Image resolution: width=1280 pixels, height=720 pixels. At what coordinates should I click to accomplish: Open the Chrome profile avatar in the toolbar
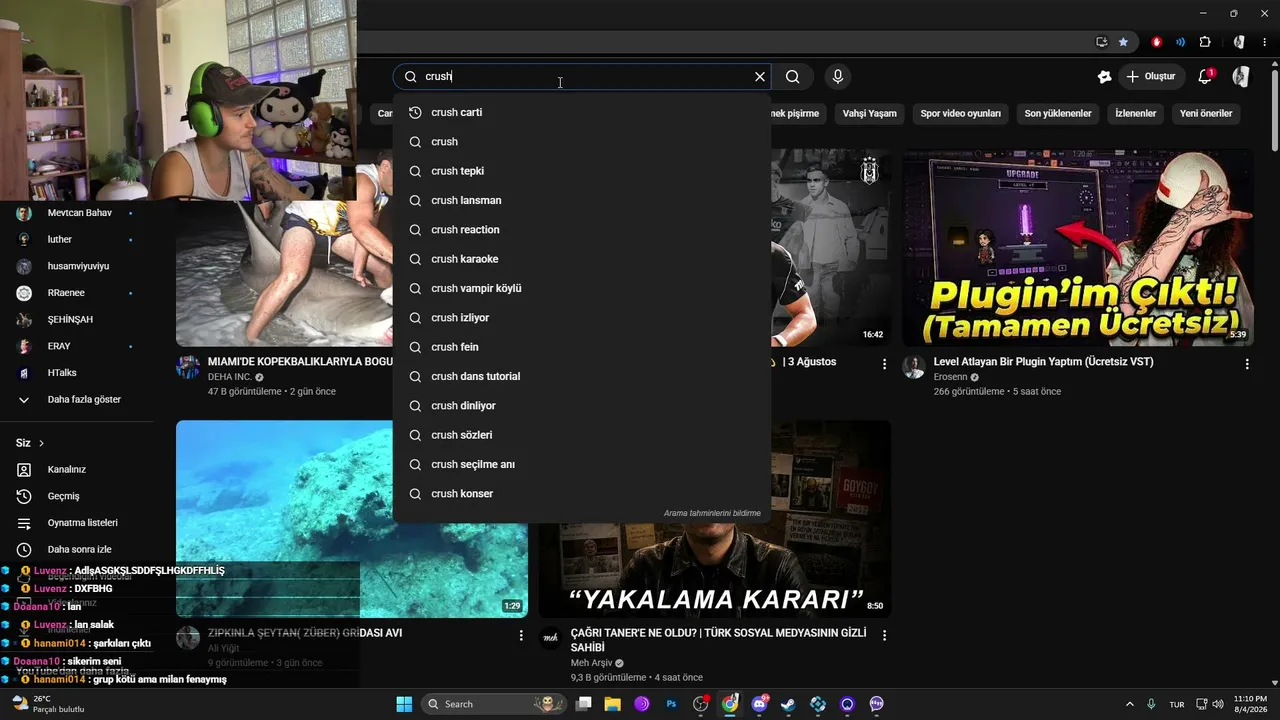coord(1239,42)
